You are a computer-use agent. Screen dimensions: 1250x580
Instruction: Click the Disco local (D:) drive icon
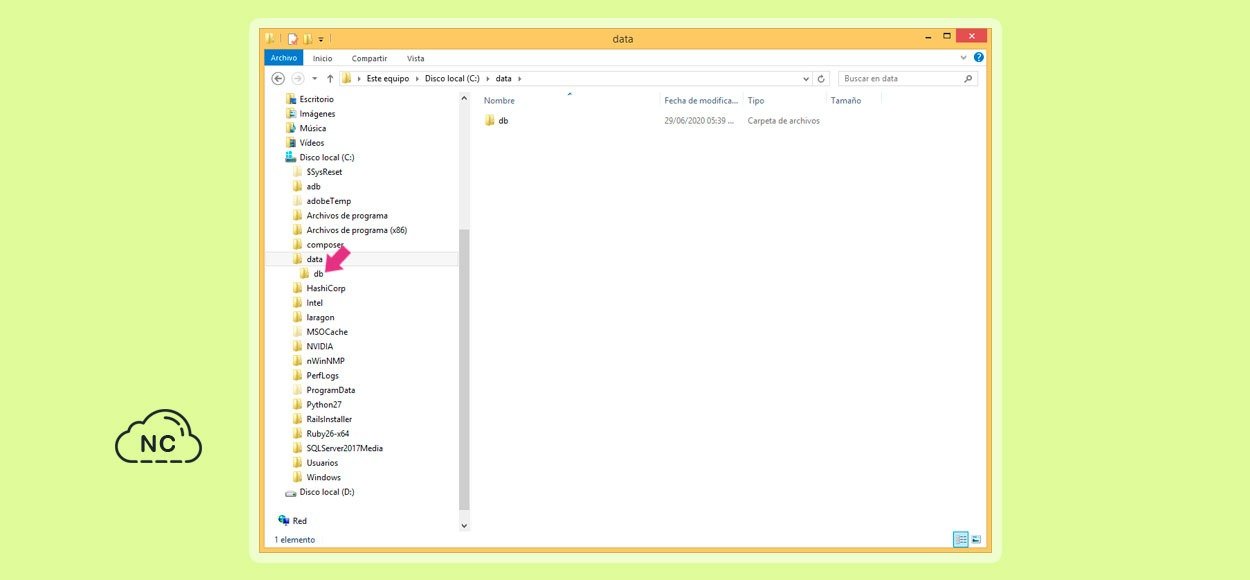(x=291, y=492)
